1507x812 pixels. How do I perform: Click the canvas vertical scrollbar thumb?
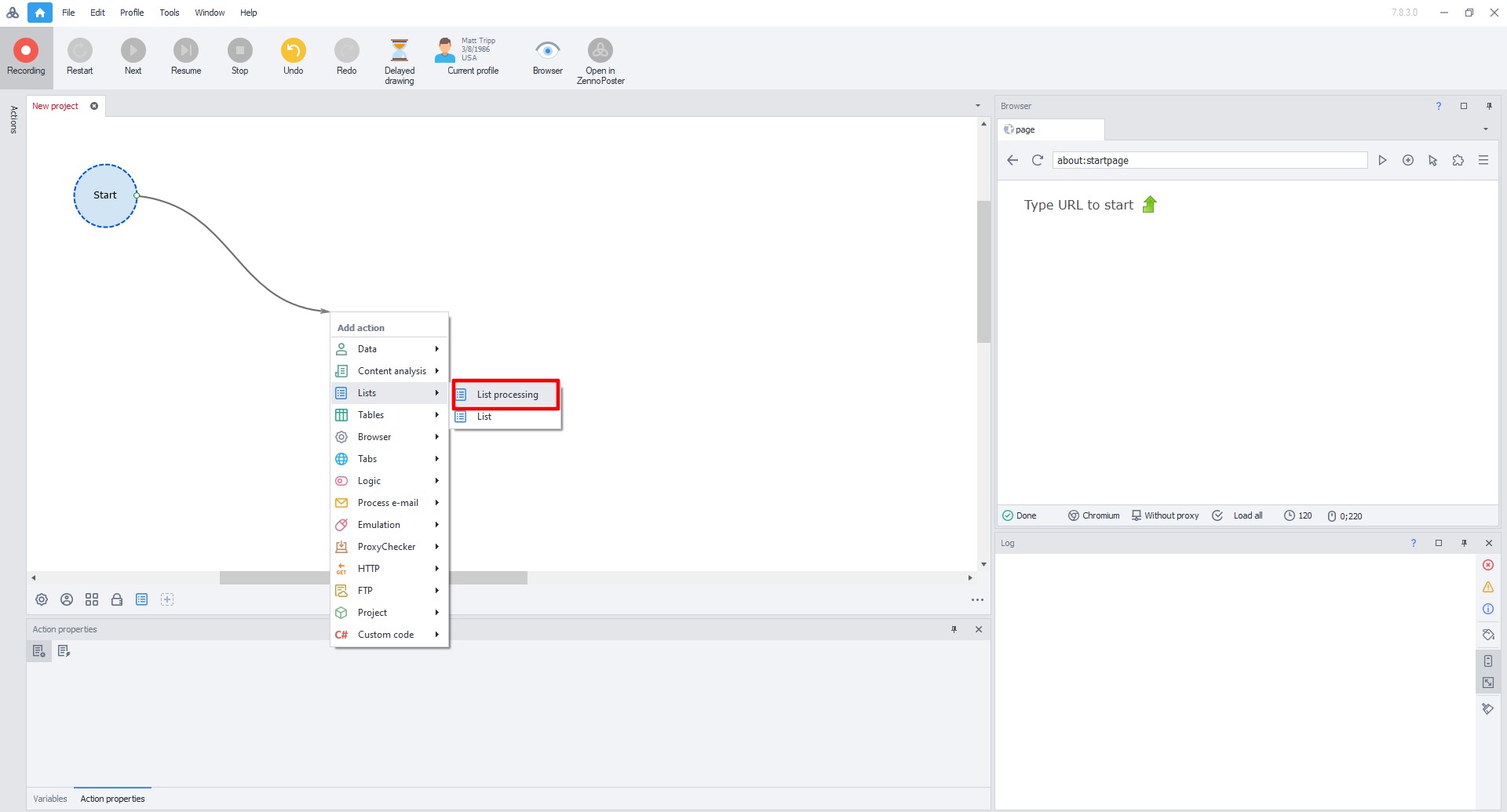pos(983,271)
